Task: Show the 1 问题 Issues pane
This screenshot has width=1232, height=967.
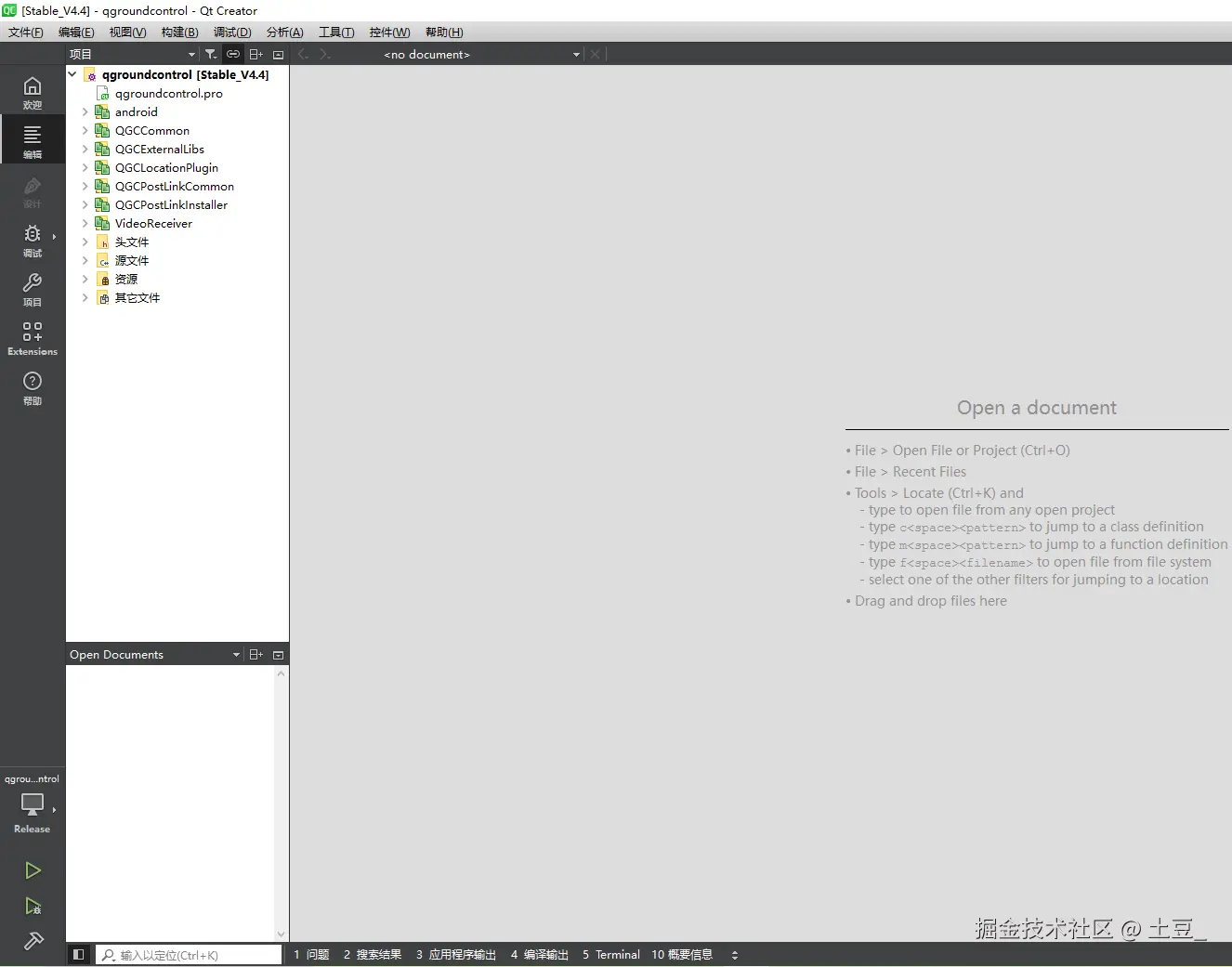Action: tap(312, 955)
